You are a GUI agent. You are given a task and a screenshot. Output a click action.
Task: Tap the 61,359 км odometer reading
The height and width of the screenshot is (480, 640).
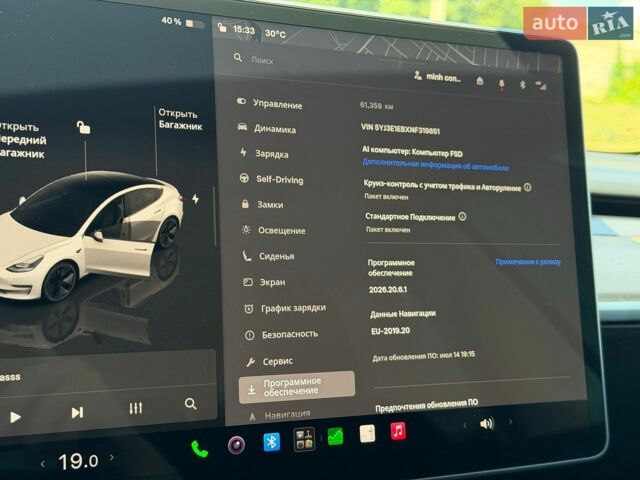point(376,106)
